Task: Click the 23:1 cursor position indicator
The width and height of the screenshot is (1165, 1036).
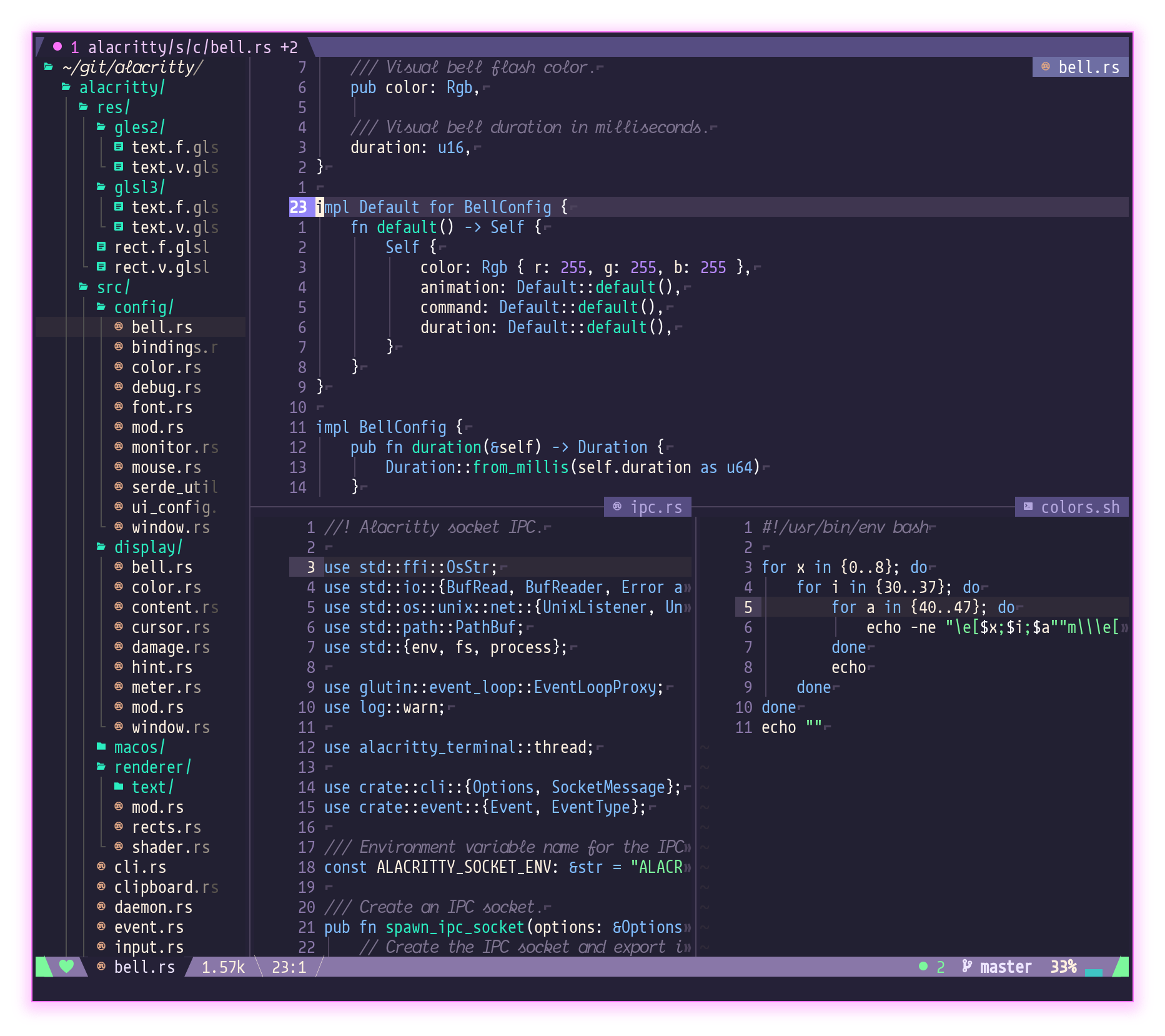Action: pos(289,967)
